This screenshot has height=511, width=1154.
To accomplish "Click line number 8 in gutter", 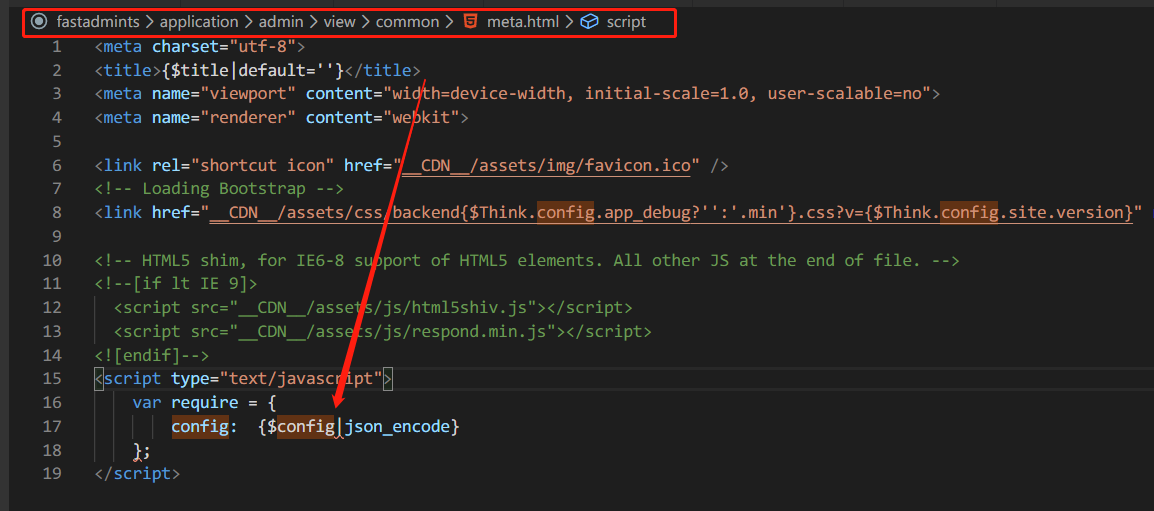I will click(57, 214).
